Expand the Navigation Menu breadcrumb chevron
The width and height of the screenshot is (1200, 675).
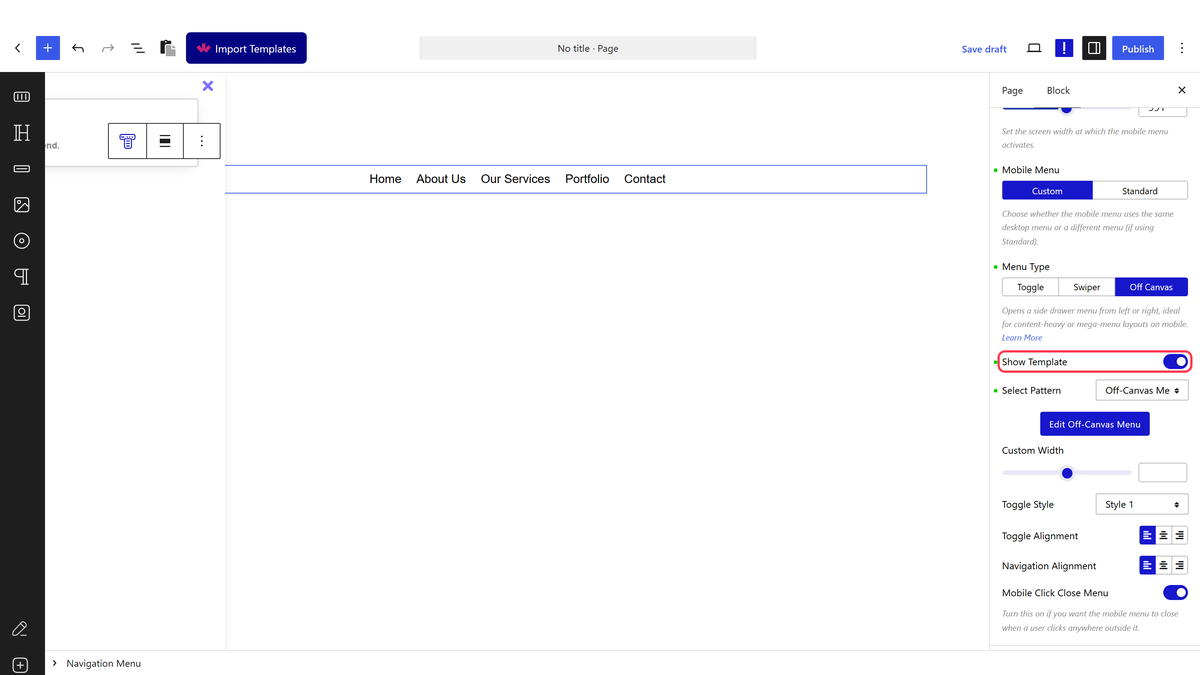point(54,663)
